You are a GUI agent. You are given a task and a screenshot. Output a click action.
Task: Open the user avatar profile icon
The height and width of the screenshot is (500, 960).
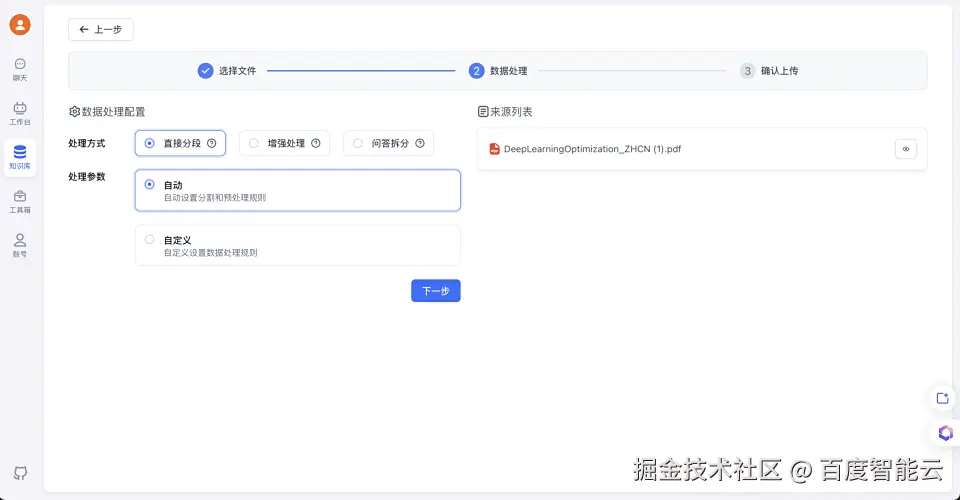(x=20, y=24)
